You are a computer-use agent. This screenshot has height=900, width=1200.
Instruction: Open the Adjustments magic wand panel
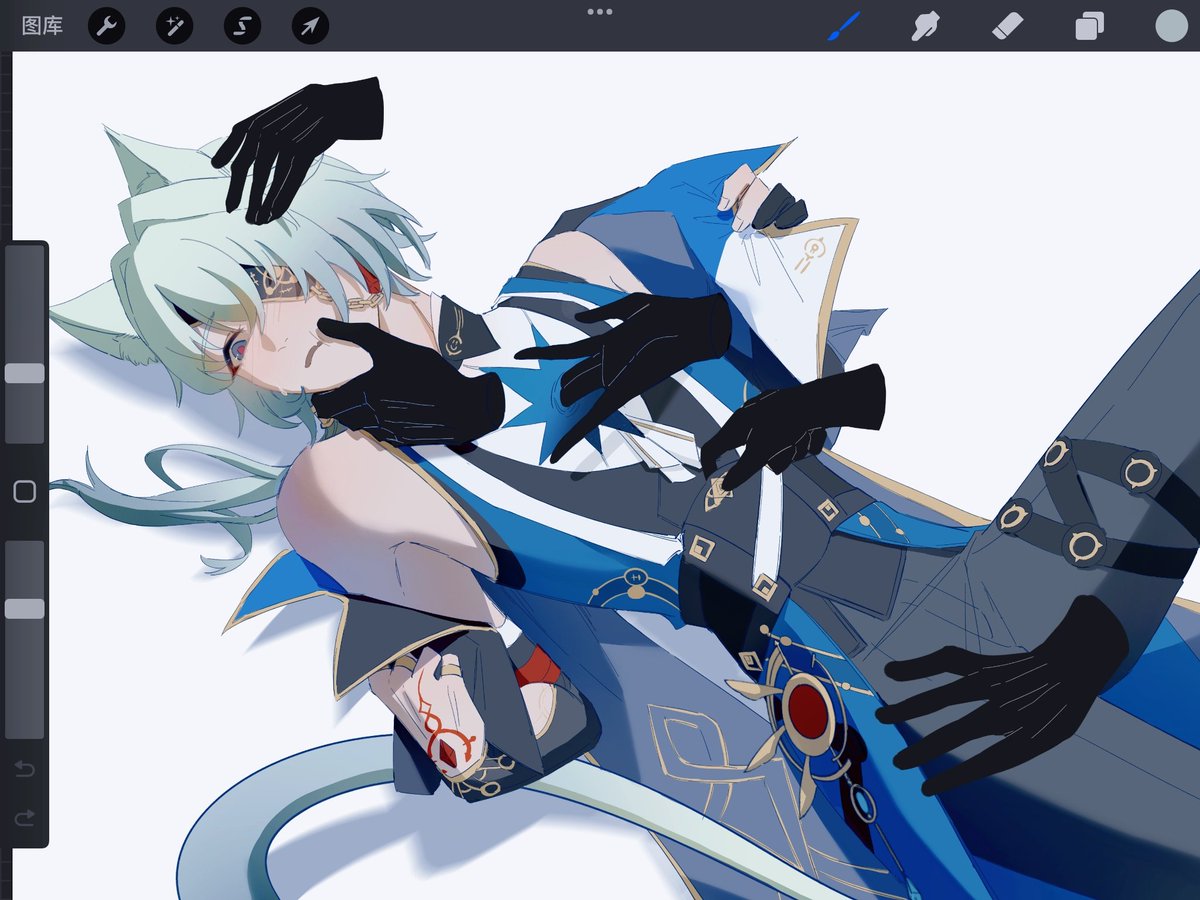(175, 26)
